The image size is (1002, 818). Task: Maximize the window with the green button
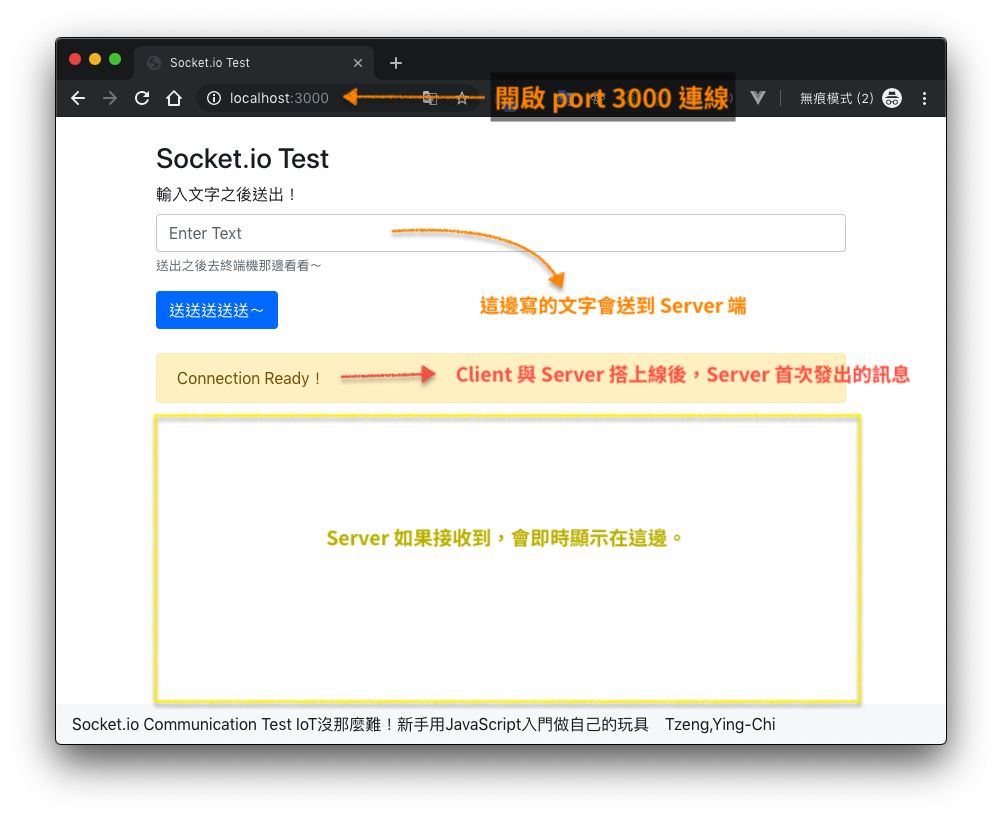115,59
